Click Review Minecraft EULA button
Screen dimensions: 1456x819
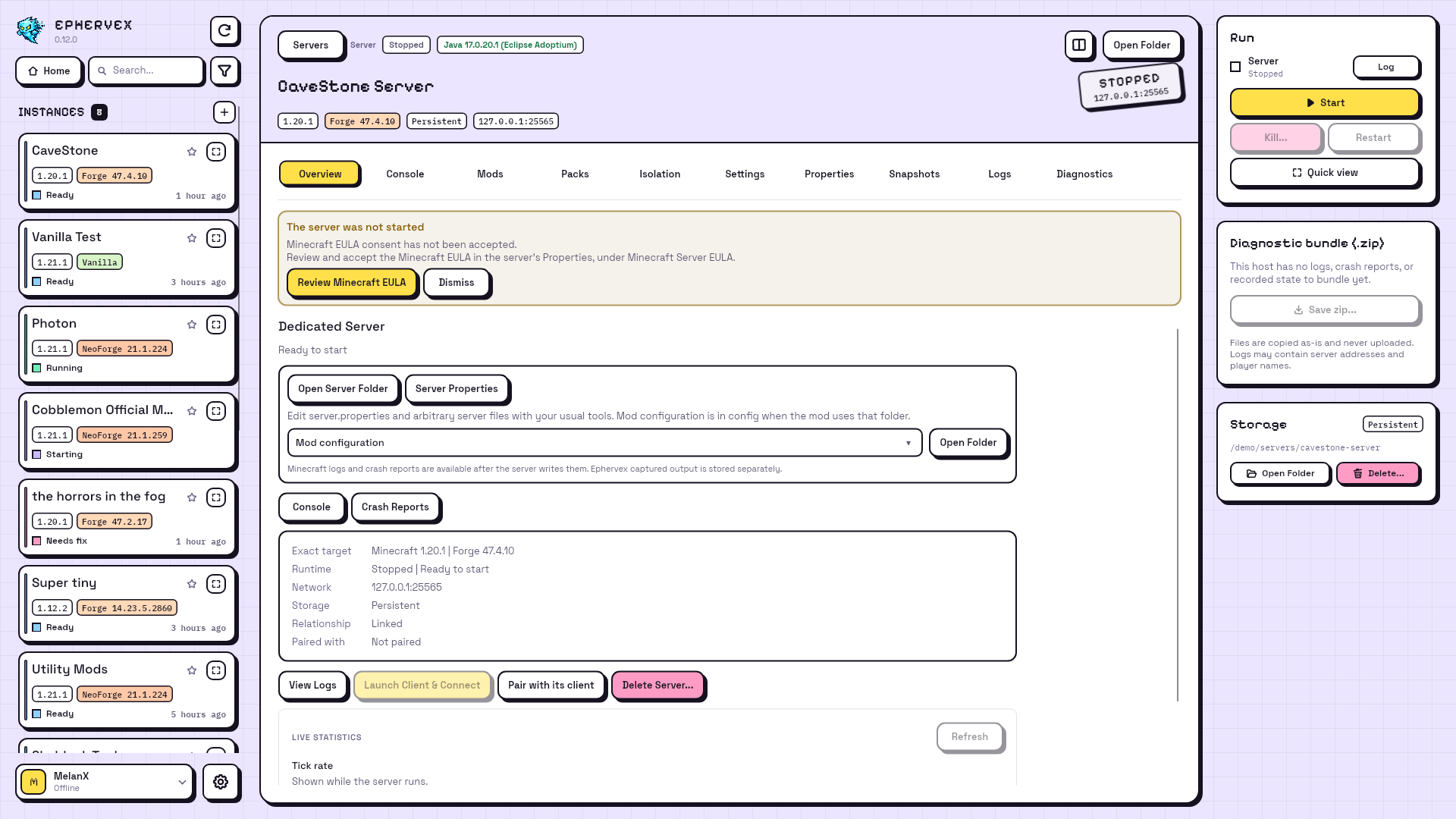coord(352,282)
